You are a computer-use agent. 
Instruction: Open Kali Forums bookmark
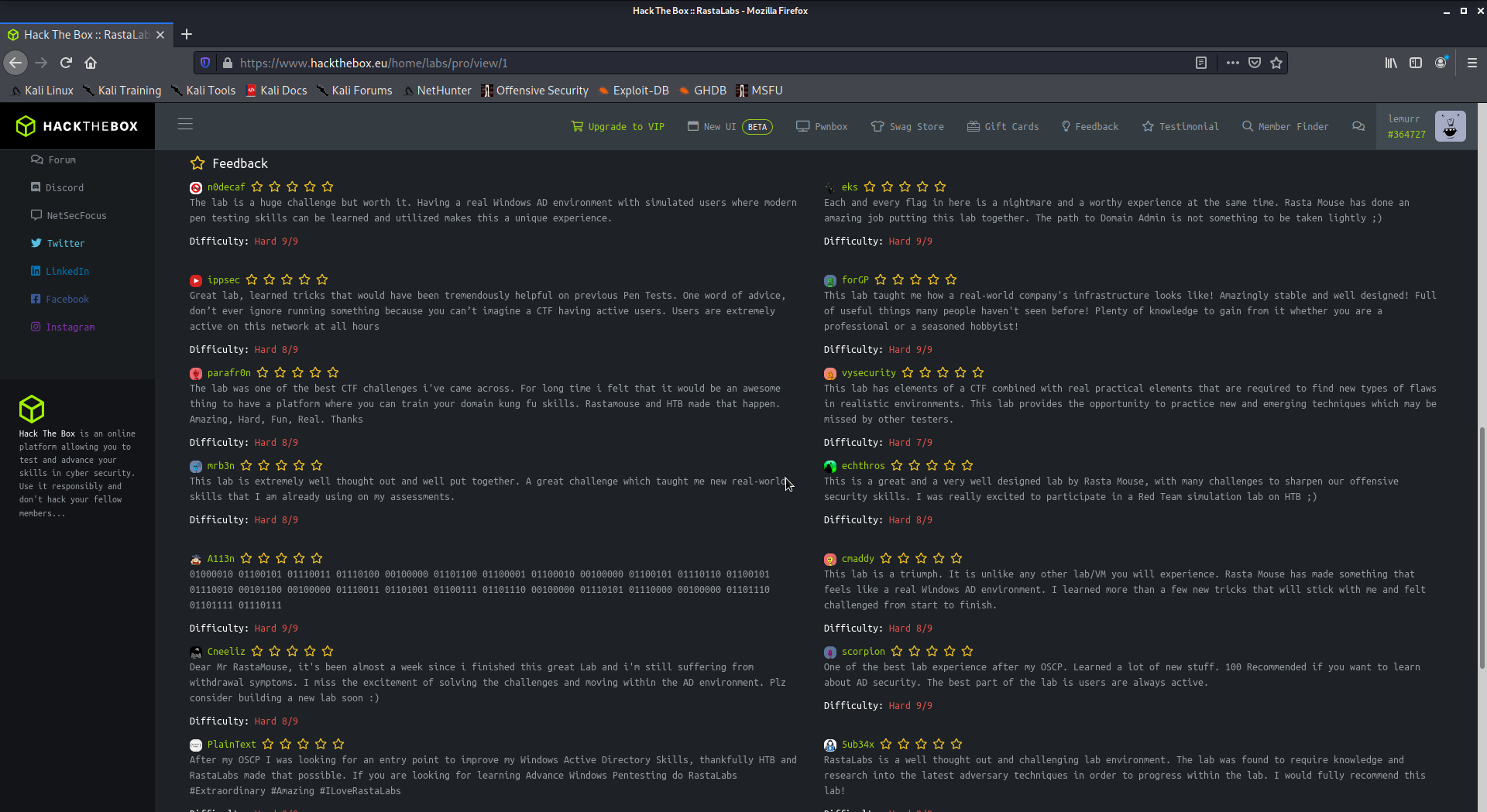355,91
